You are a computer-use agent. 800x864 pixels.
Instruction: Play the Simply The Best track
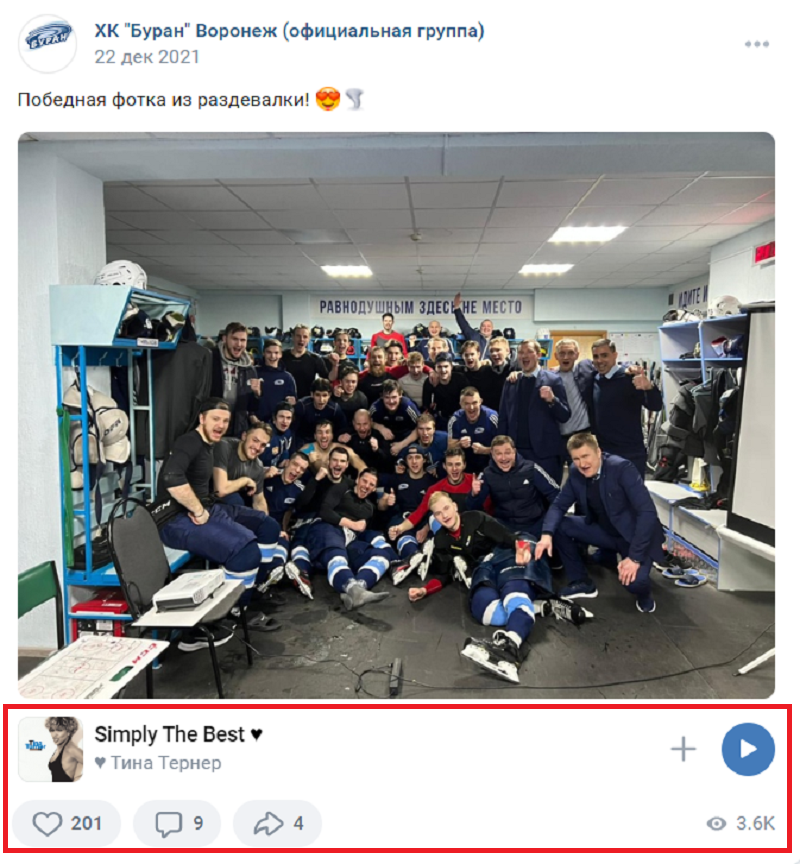748,749
